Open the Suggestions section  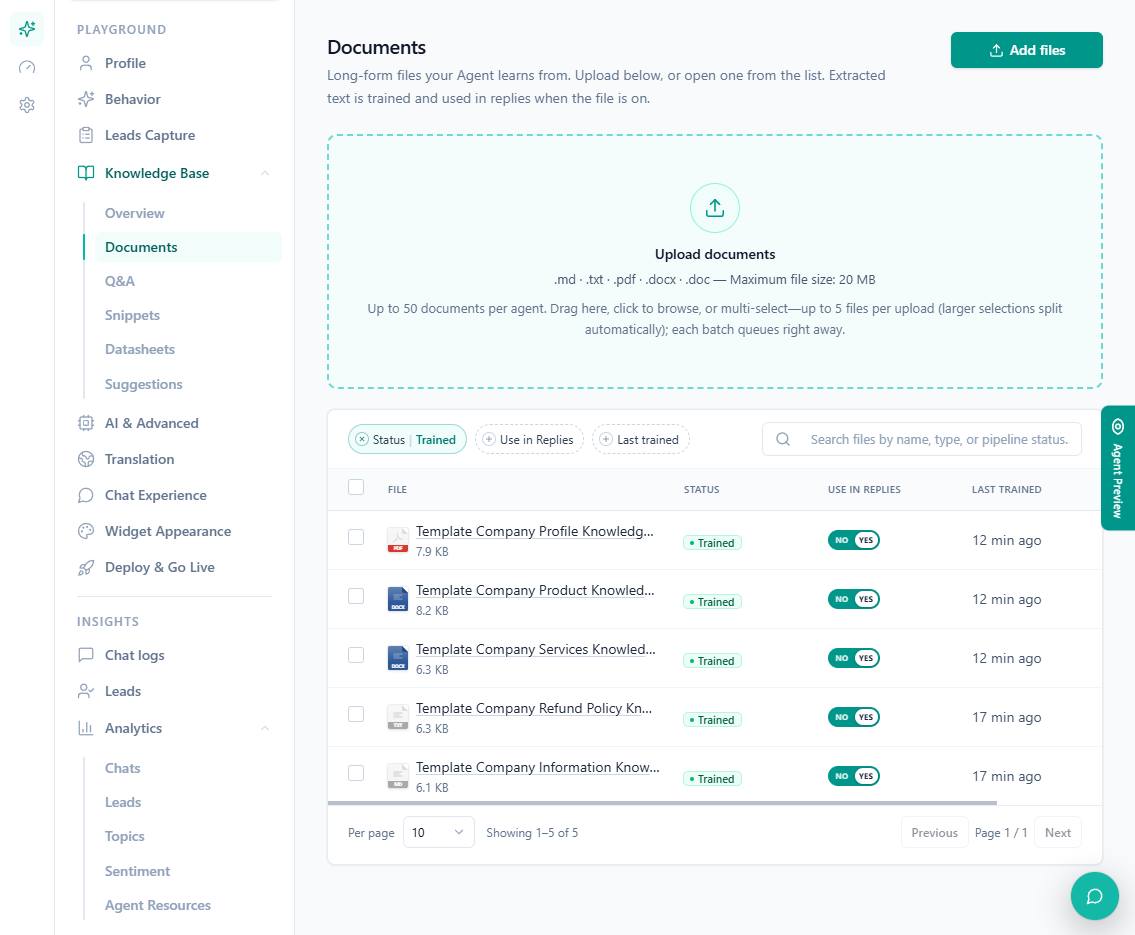click(143, 384)
